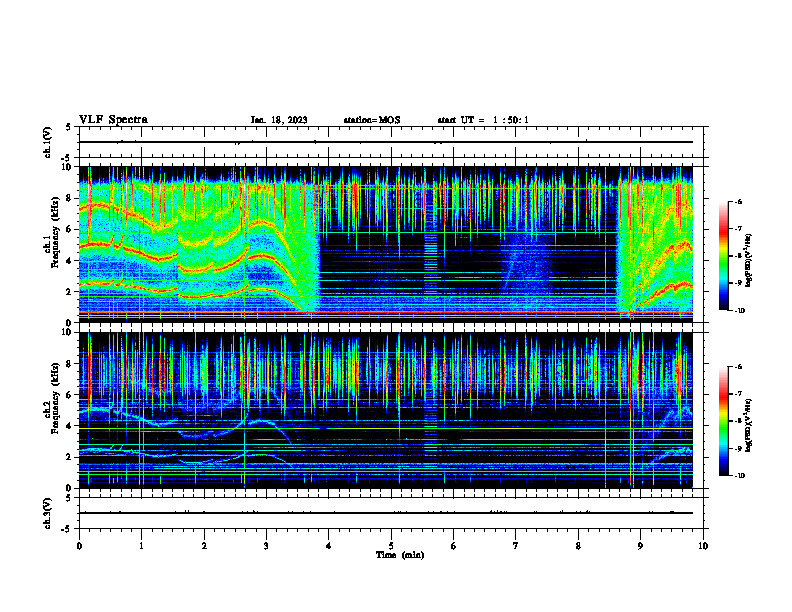Viewport: 792px width, 612px height.
Task: Click inside the ch.2 spectrogram panel
Action: point(385,410)
